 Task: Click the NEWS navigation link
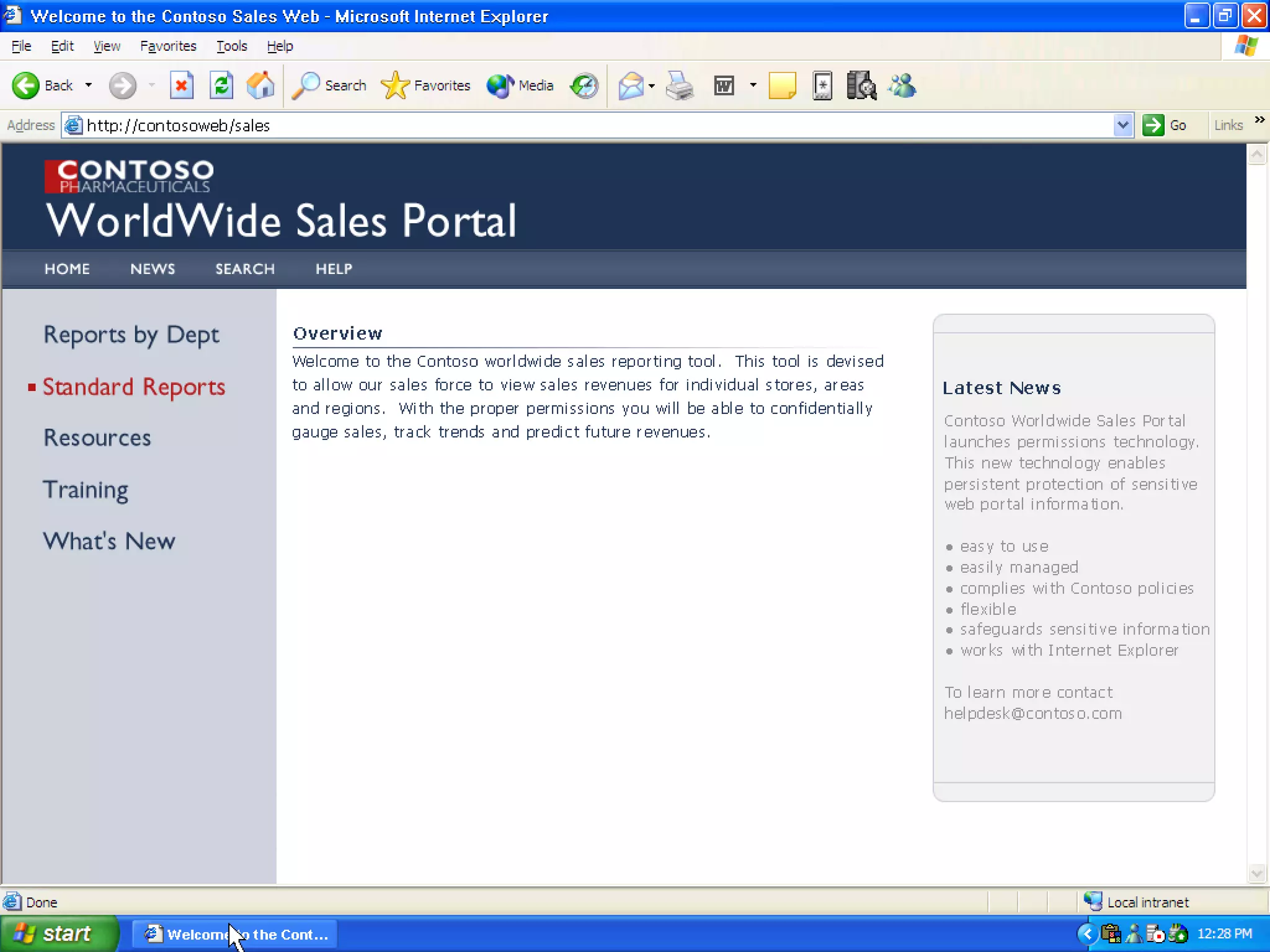click(153, 269)
